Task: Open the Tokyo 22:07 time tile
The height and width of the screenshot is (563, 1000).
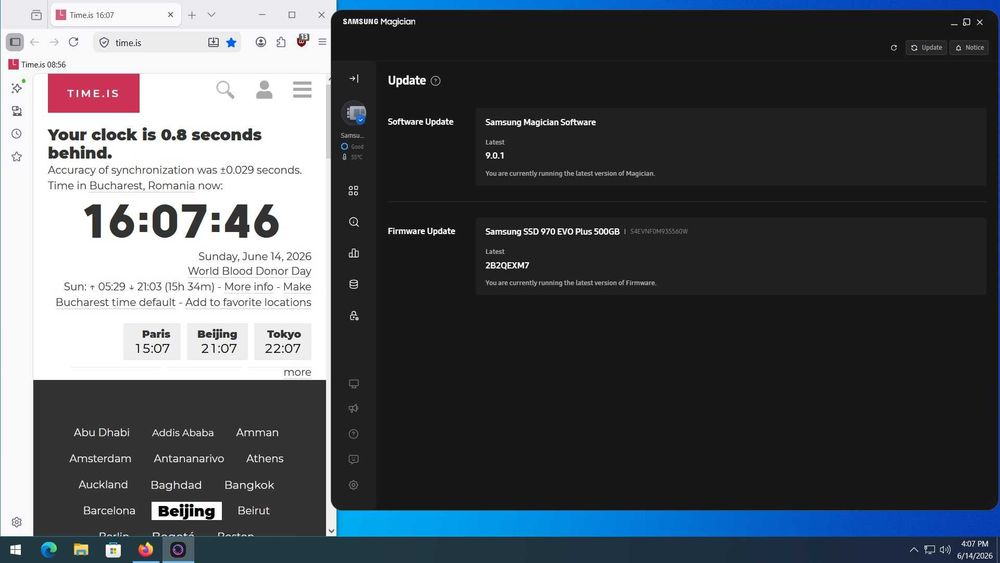Action: [x=283, y=342]
